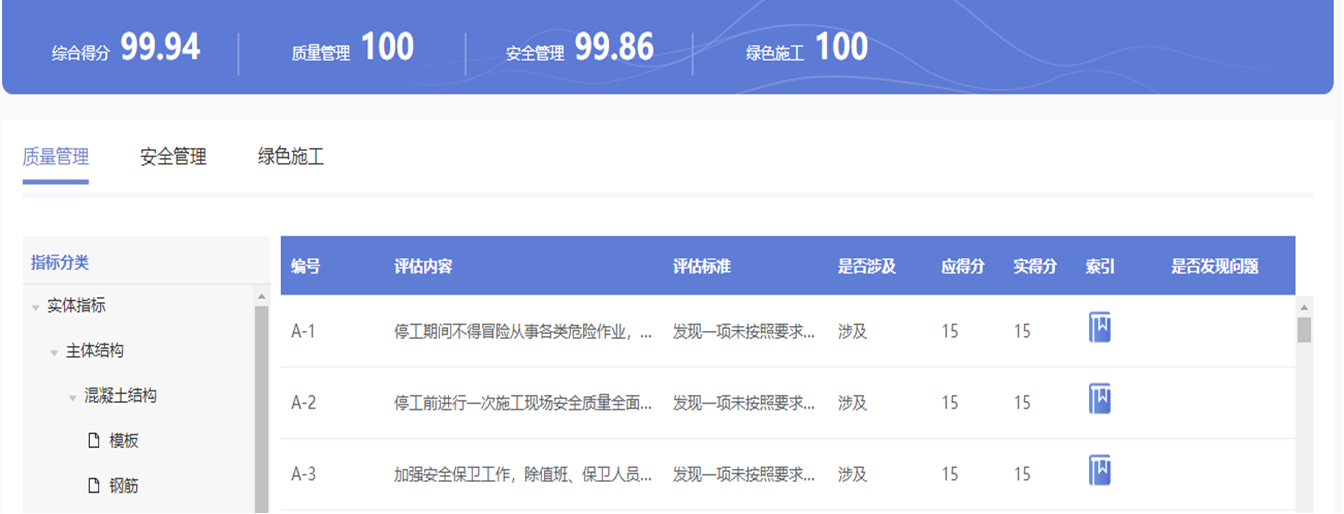Collapse the 主体结构 tree node
Screen dimensions: 1344x514
pos(54,352)
